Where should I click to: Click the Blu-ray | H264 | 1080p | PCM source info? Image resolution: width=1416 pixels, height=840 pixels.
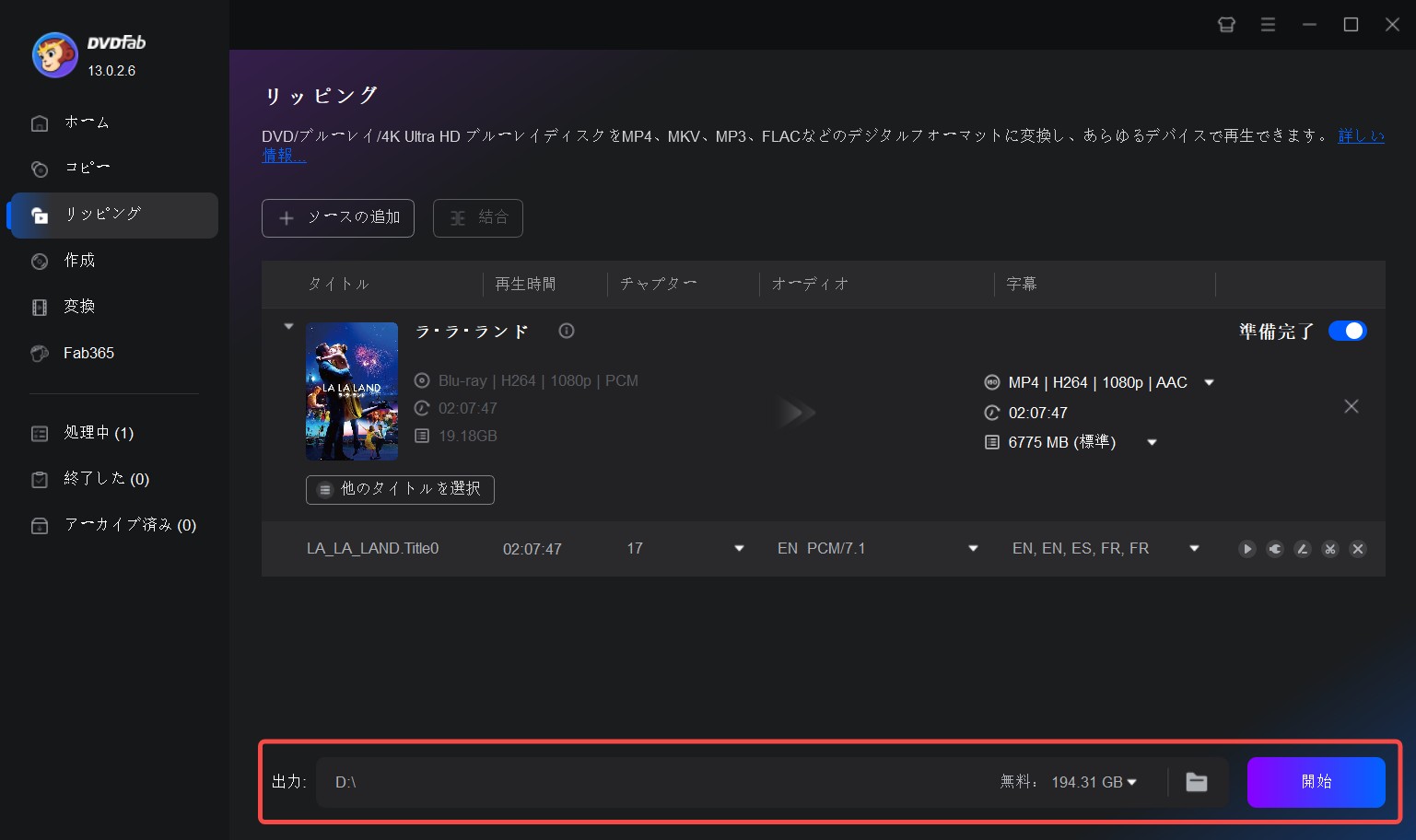coord(538,380)
